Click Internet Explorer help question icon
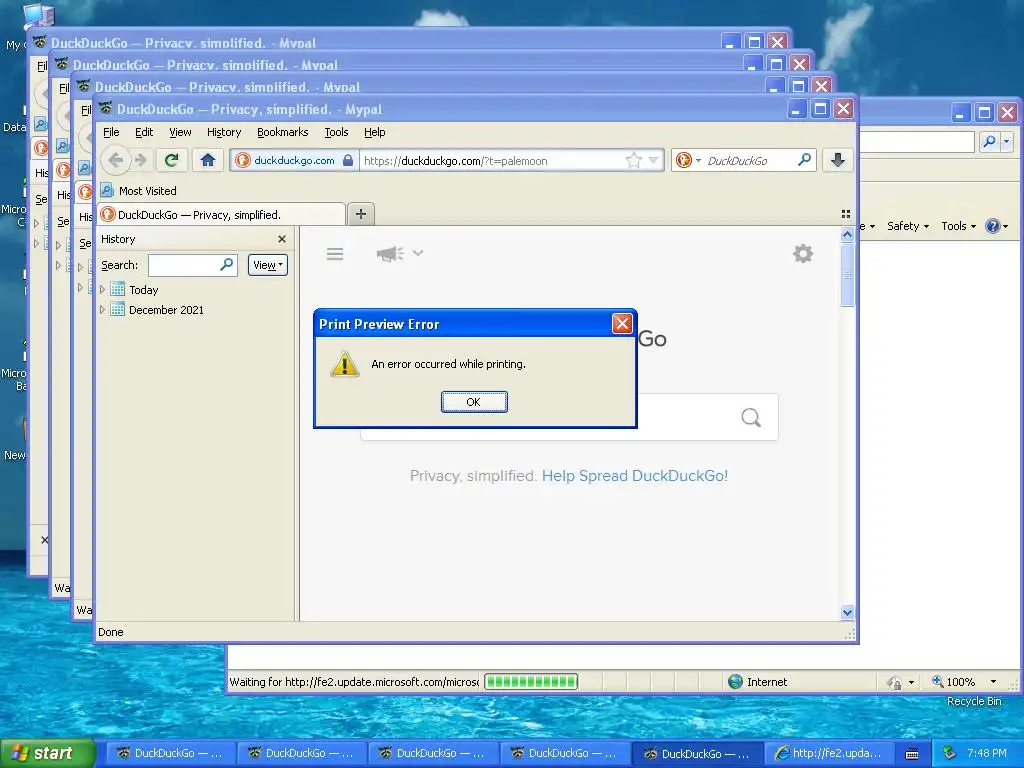This screenshot has height=768, width=1024. click(x=993, y=226)
